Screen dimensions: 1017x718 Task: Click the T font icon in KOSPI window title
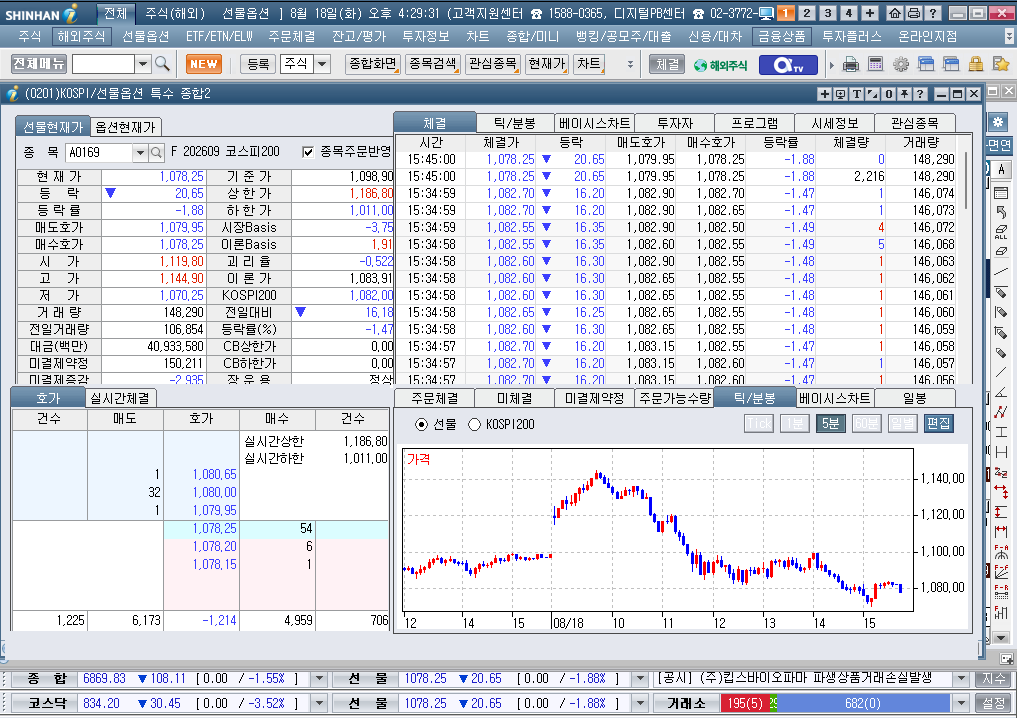point(857,94)
